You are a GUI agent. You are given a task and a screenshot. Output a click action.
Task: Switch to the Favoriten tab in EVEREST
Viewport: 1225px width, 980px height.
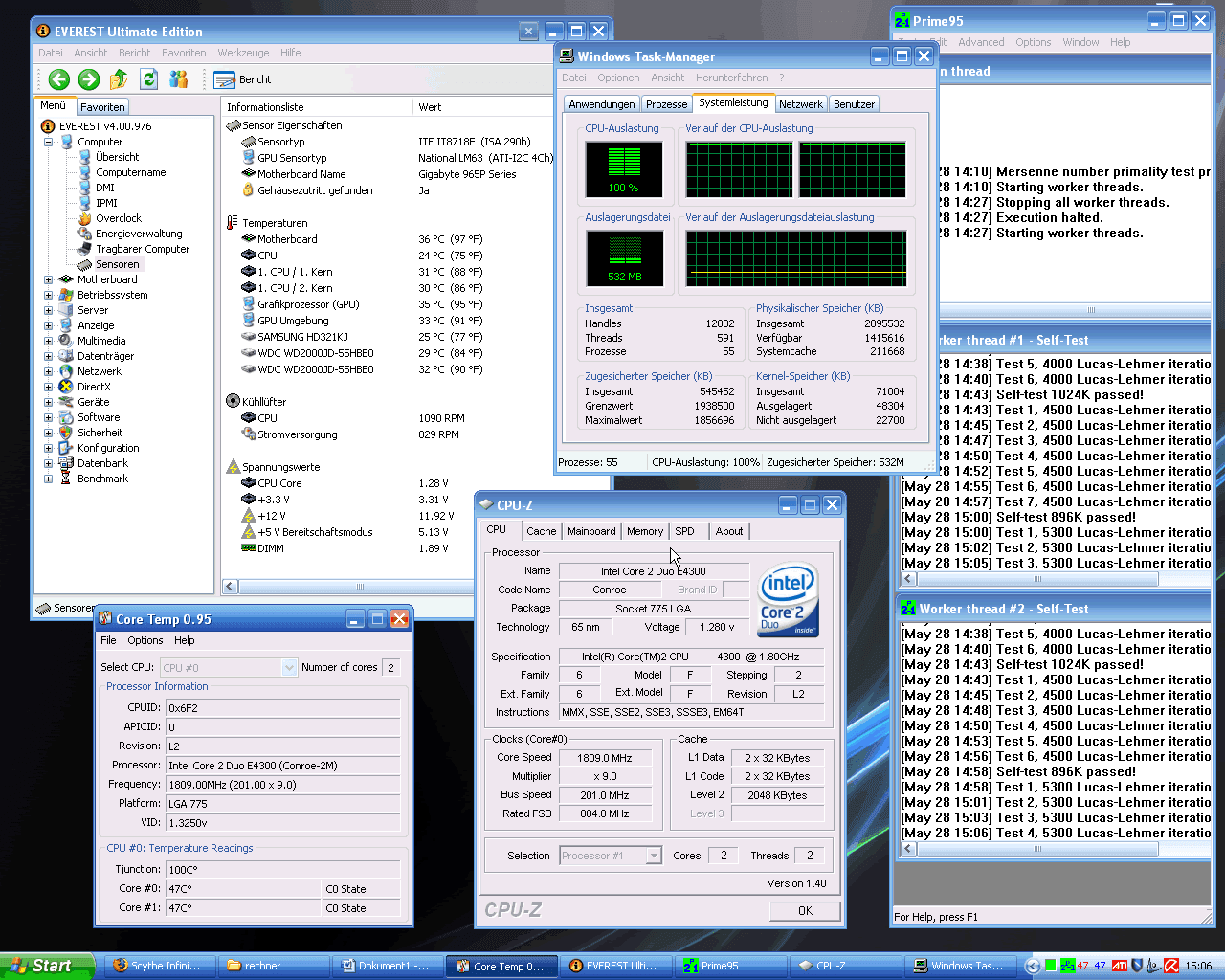(102, 107)
